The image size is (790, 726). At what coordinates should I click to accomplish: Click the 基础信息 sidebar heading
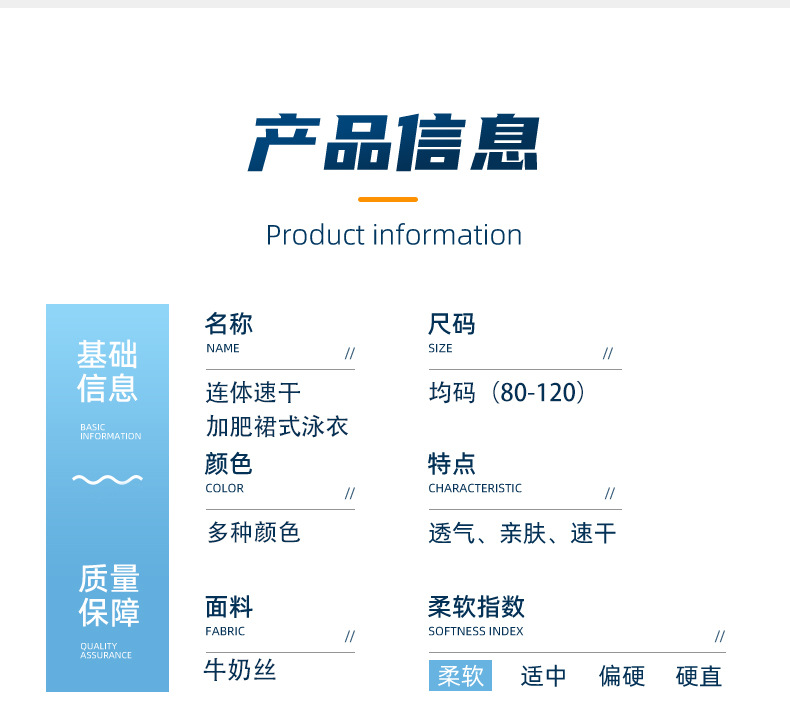coord(107,371)
